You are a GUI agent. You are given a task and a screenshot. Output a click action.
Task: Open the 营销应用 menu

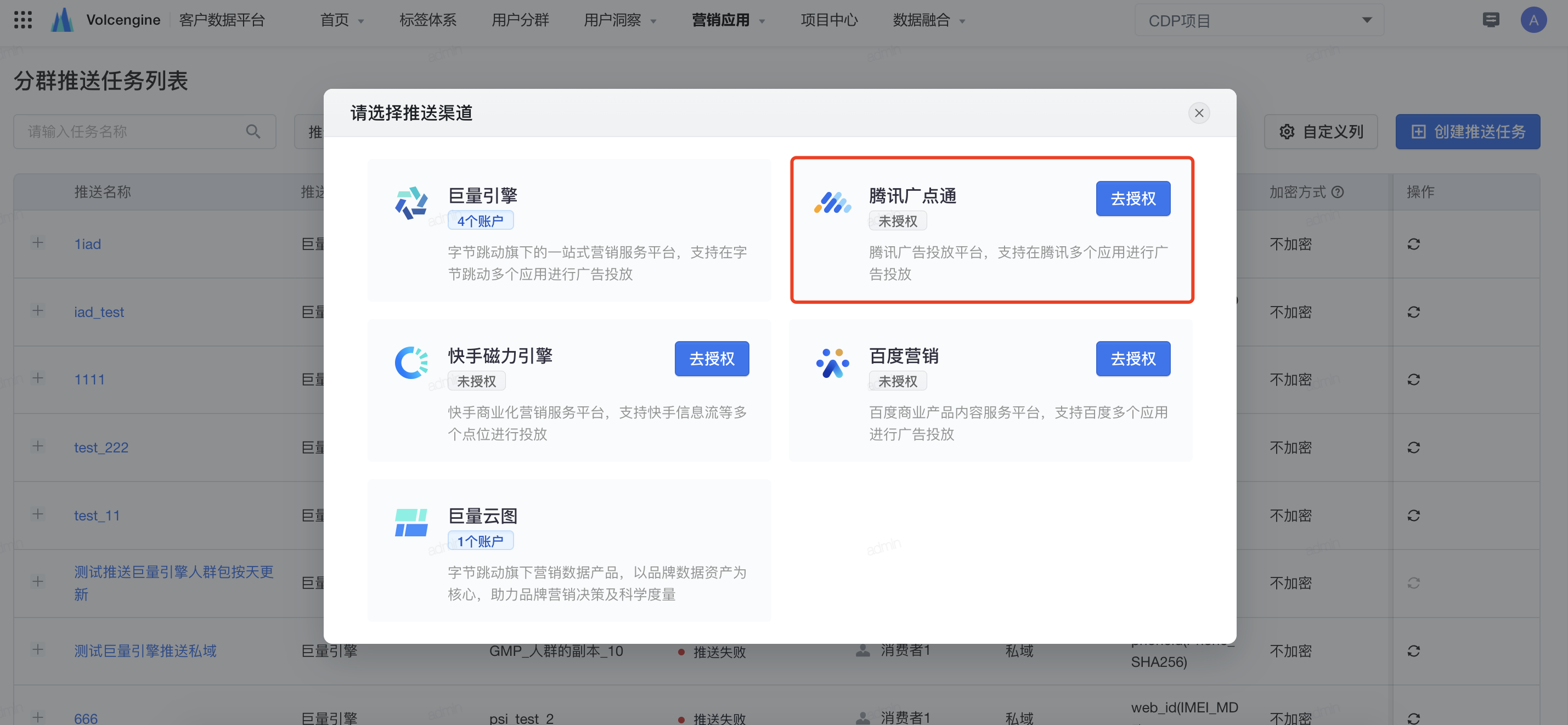pyautogui.click(x=728, y=20)
